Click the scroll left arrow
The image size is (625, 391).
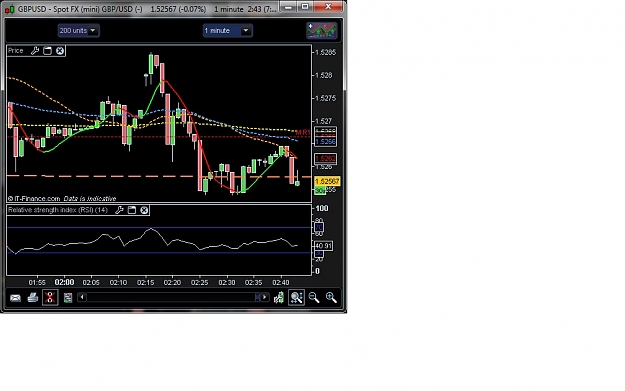(82, 297)
